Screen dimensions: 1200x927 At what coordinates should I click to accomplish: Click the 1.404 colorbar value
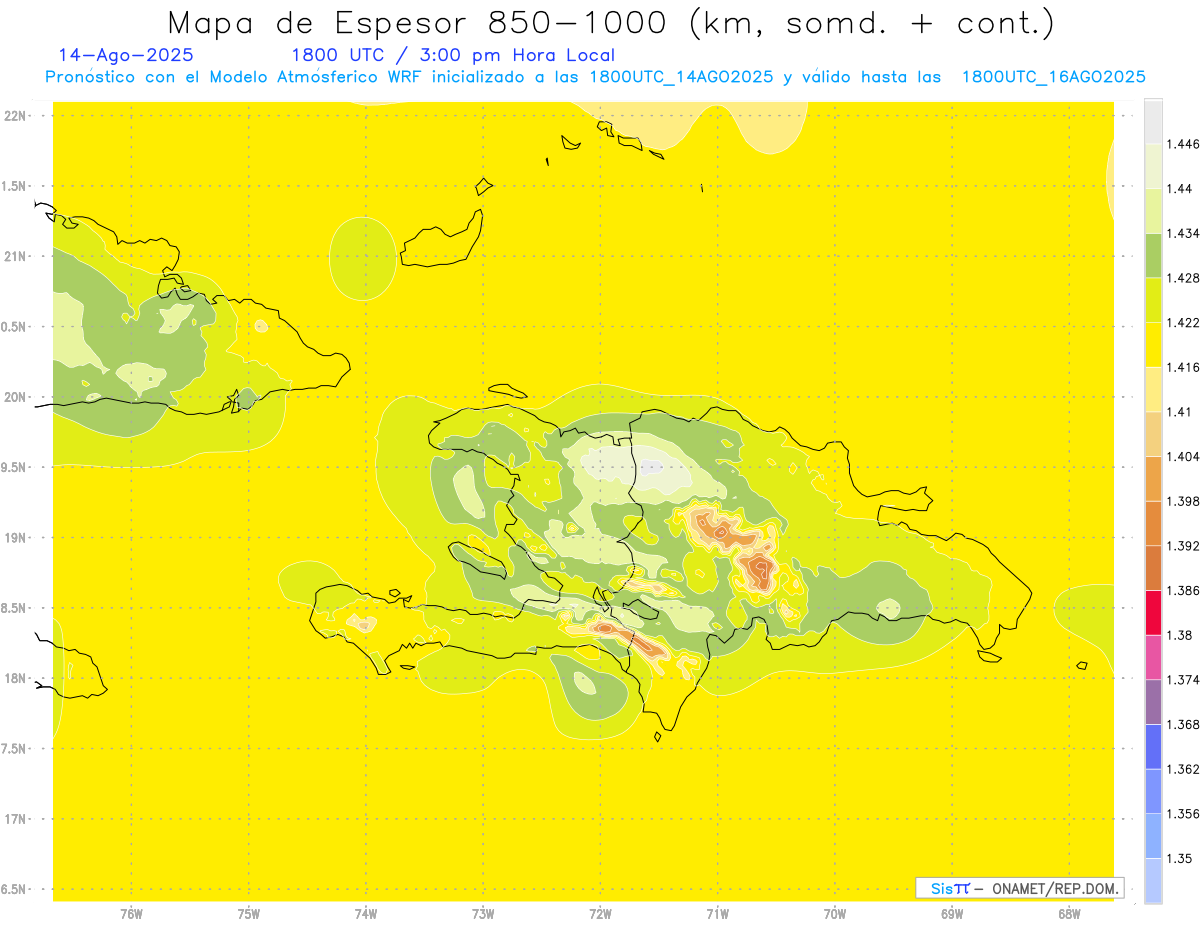(1182, 456)
